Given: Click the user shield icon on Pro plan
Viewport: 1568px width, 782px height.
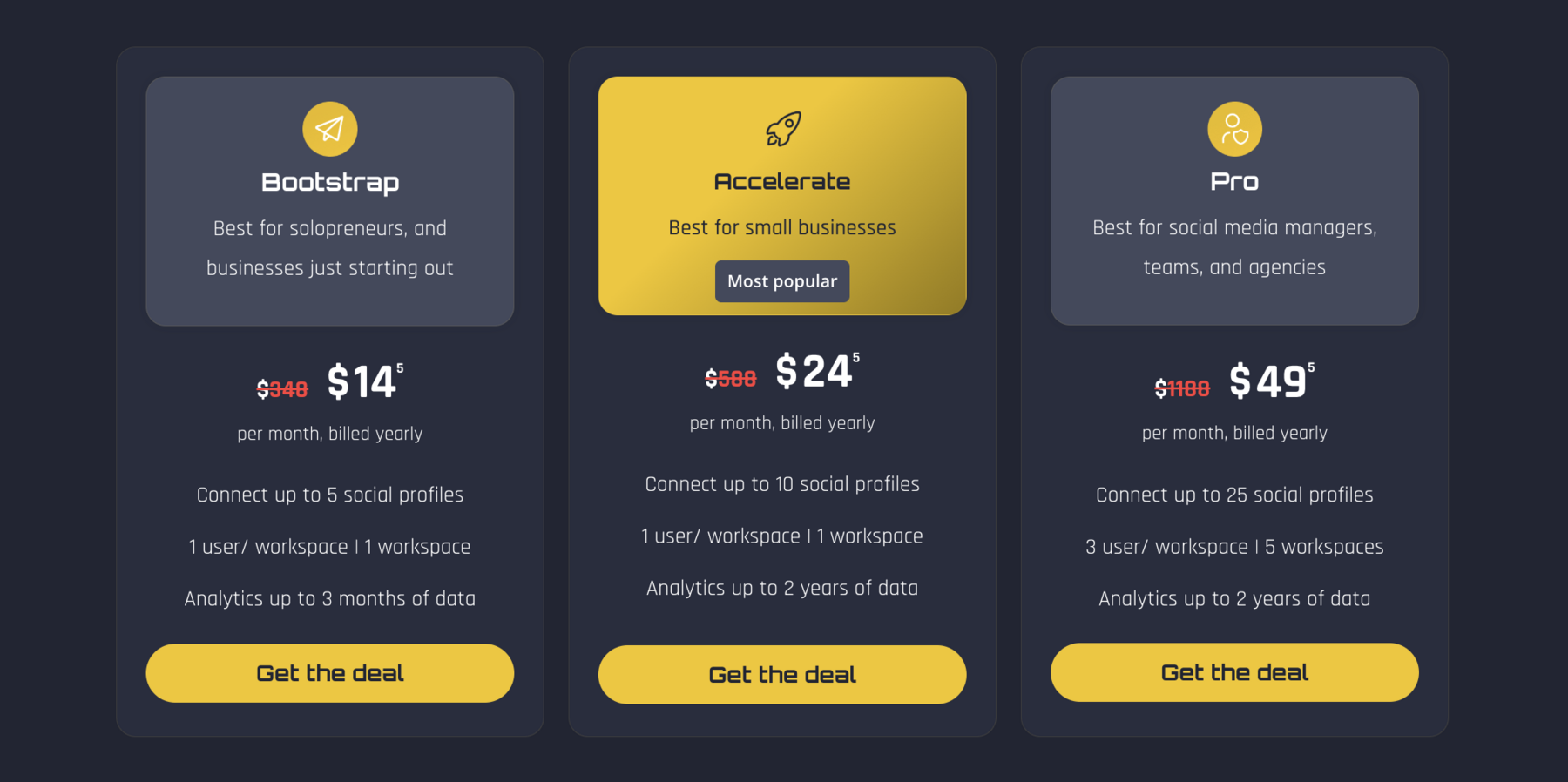Looking at the screenshot, I should pyautogui.click(x=1234, y=129).
